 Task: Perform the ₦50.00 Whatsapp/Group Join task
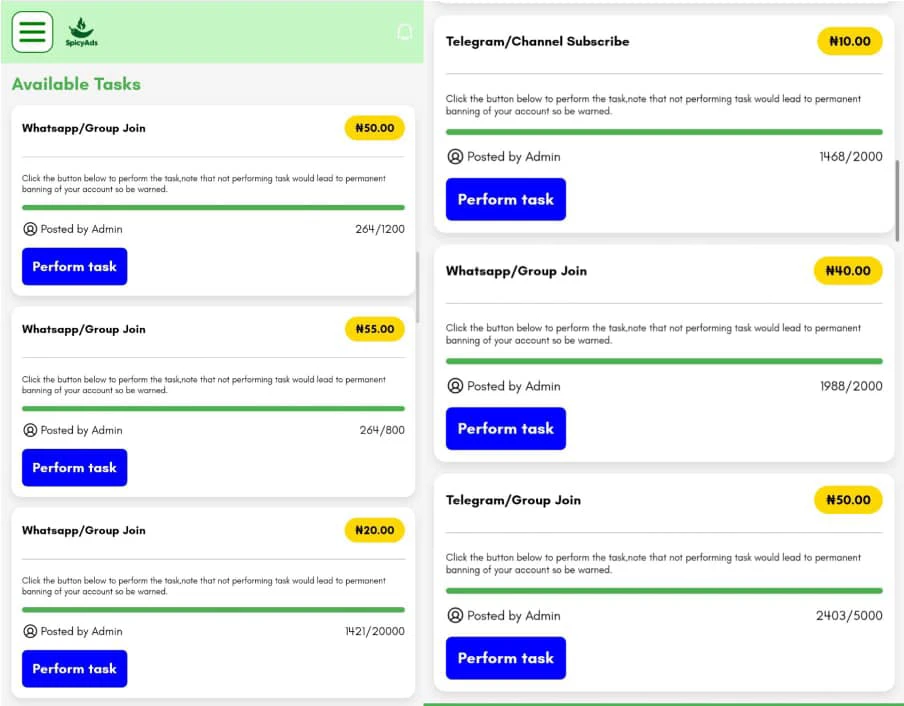(74, 267)
